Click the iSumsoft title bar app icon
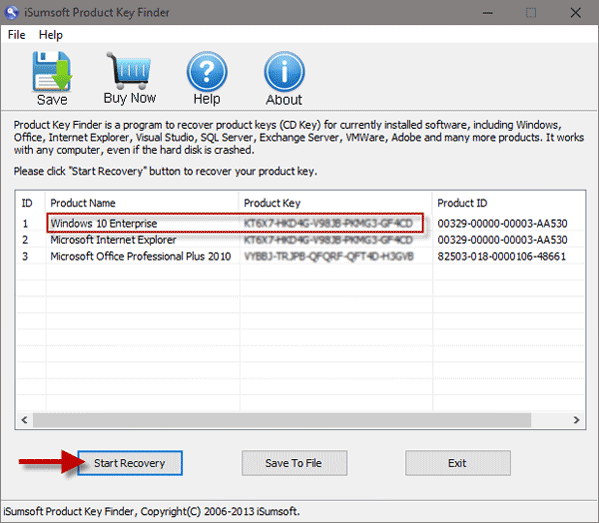Viewport: 599px width, 523px height. click(x=12, y=12)
